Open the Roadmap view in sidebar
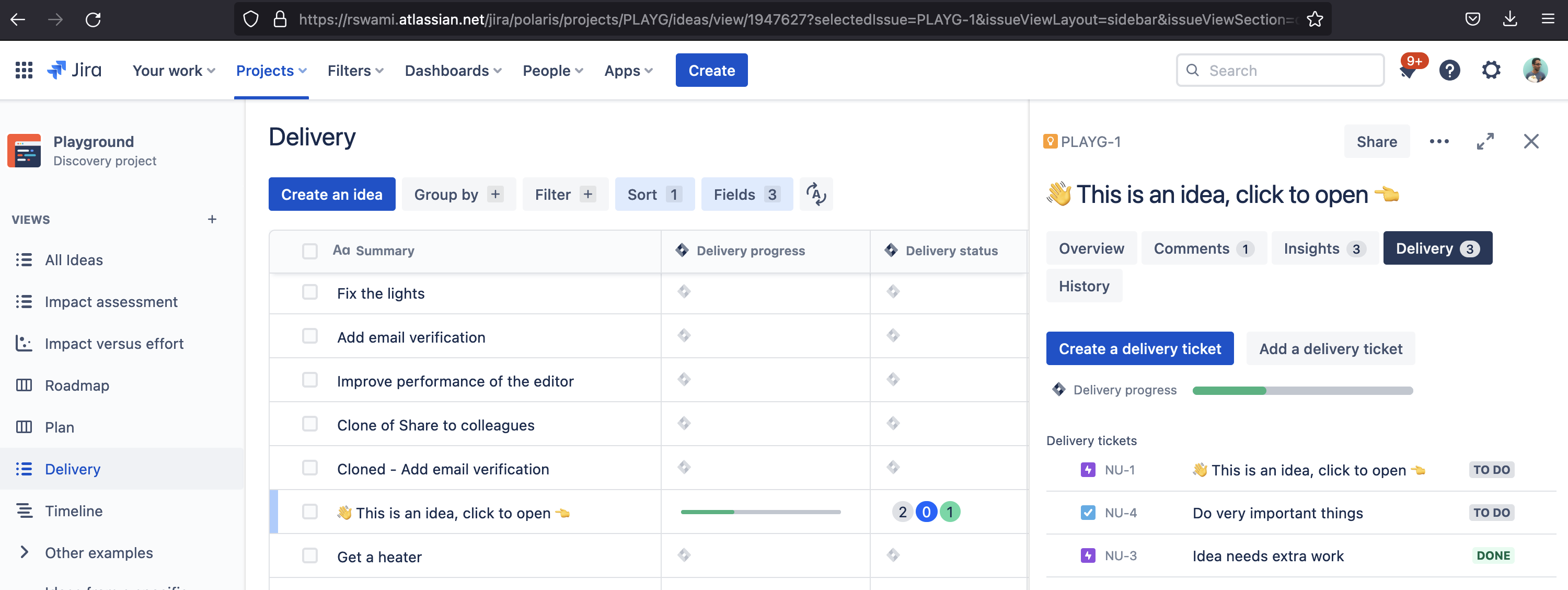This screenshot has height=590, width=1568. pos(77,385)
